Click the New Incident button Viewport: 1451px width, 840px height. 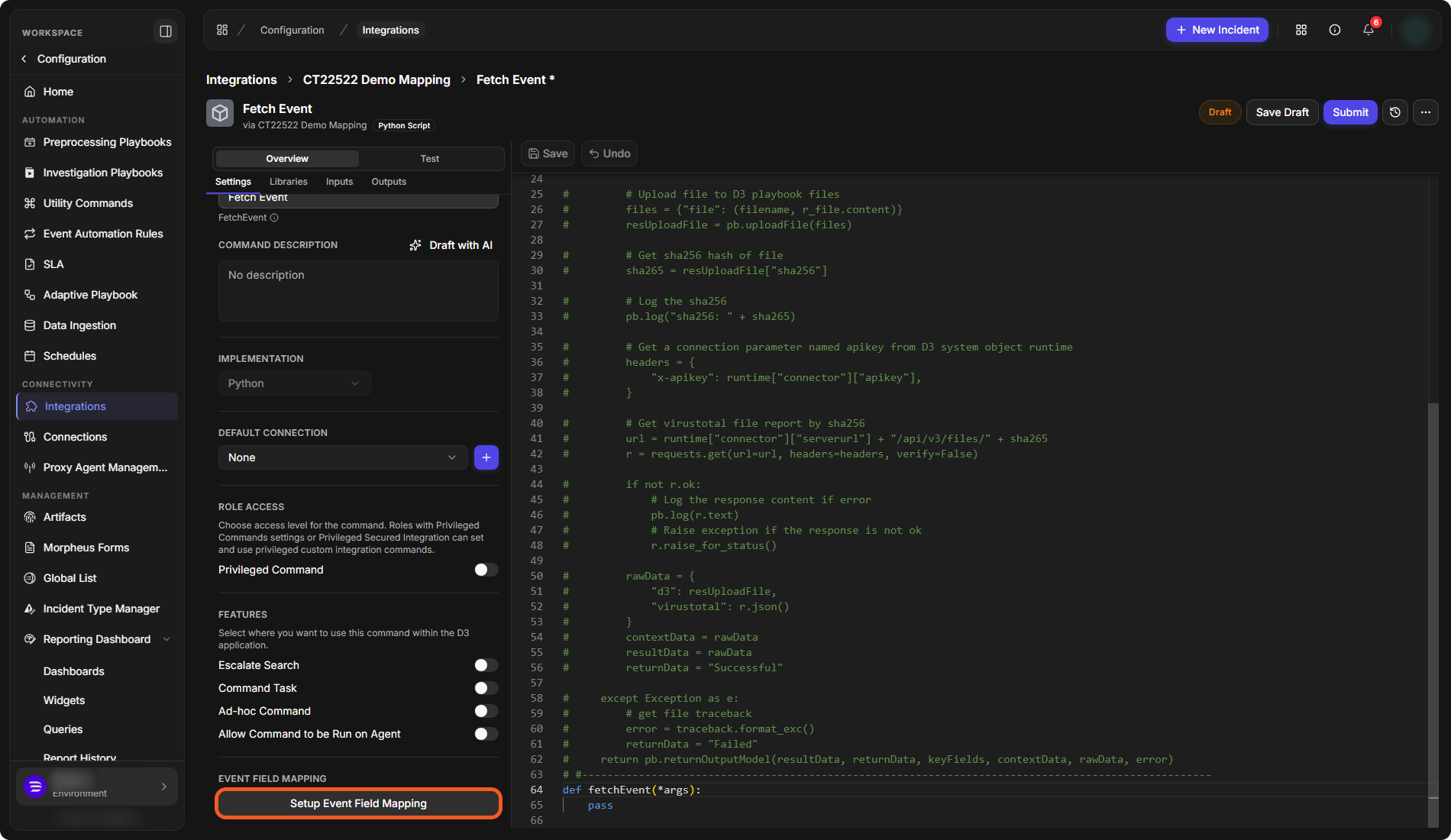tap(1217, 30)
